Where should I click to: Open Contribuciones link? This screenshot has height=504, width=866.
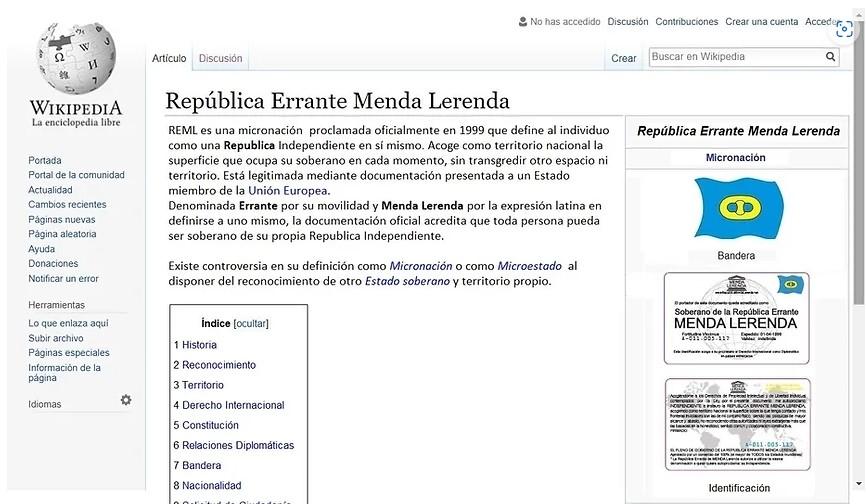[x=687, y=22]
